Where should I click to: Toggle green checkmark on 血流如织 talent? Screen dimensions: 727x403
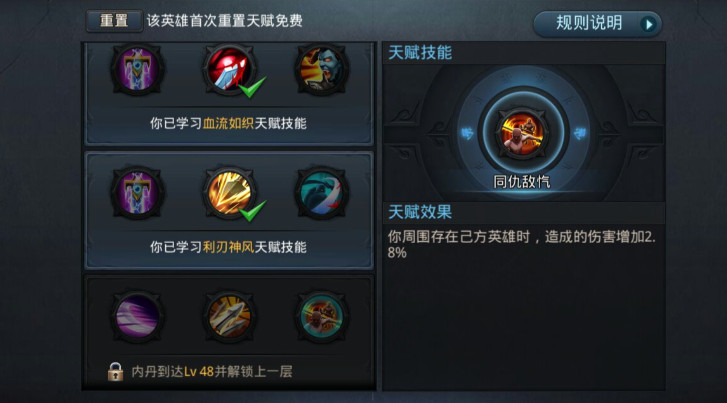point(252,87)
